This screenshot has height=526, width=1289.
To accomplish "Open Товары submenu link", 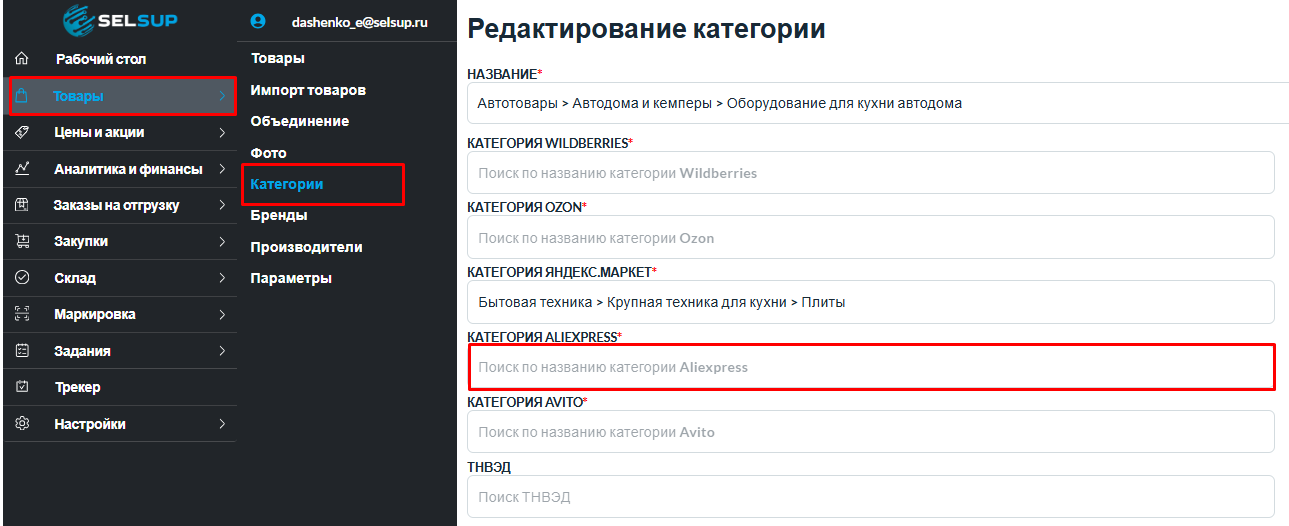I will [x=278, y=58].
